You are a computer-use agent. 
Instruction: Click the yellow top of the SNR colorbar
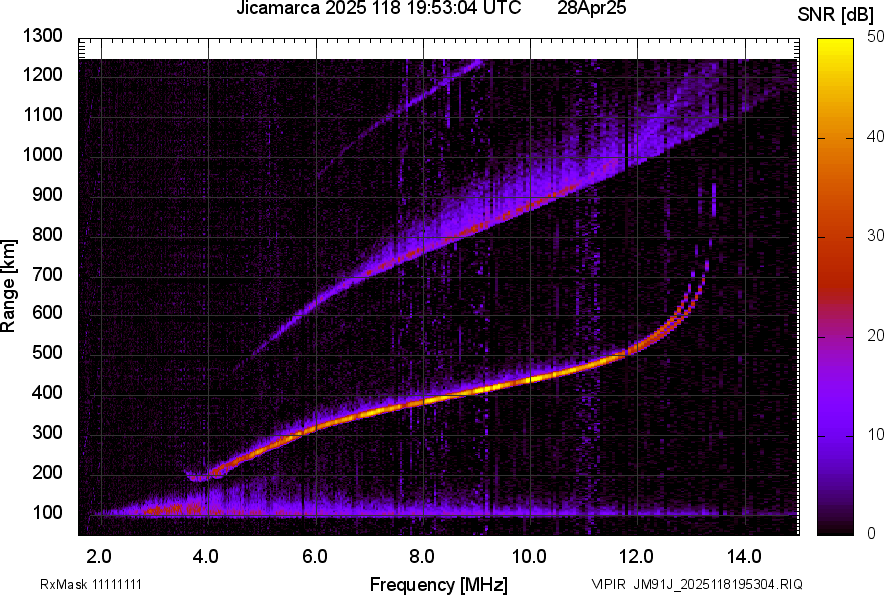[x=836, y=48]
